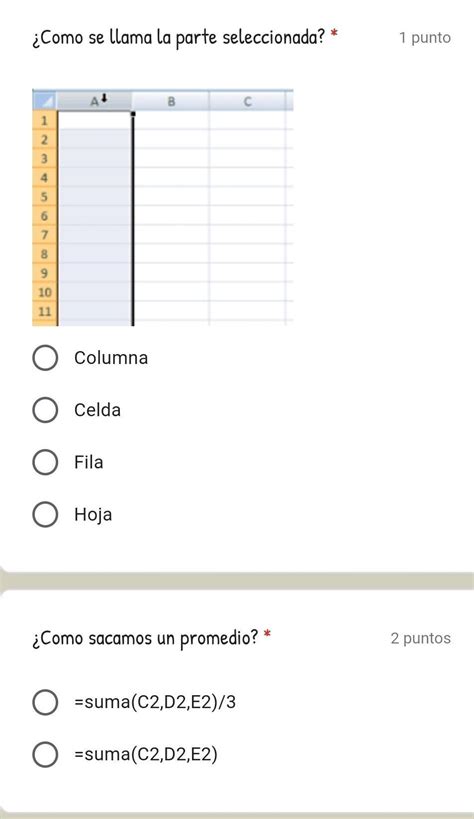The width and height of the screenshot is (474, 819).
Task: Click the Celda label text
Action: 97,410
